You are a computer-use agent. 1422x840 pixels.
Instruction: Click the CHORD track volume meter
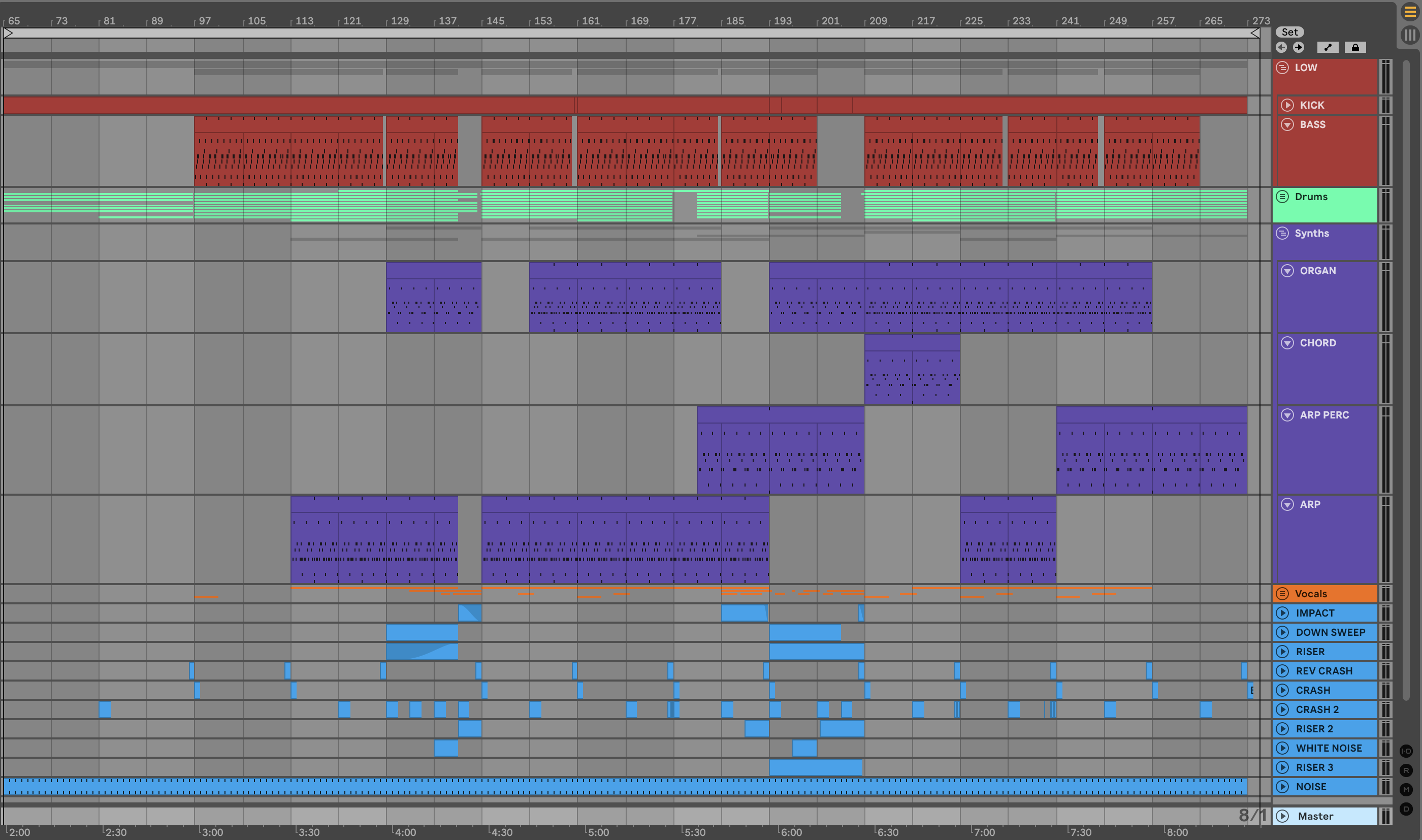[x=1385, y=369]
